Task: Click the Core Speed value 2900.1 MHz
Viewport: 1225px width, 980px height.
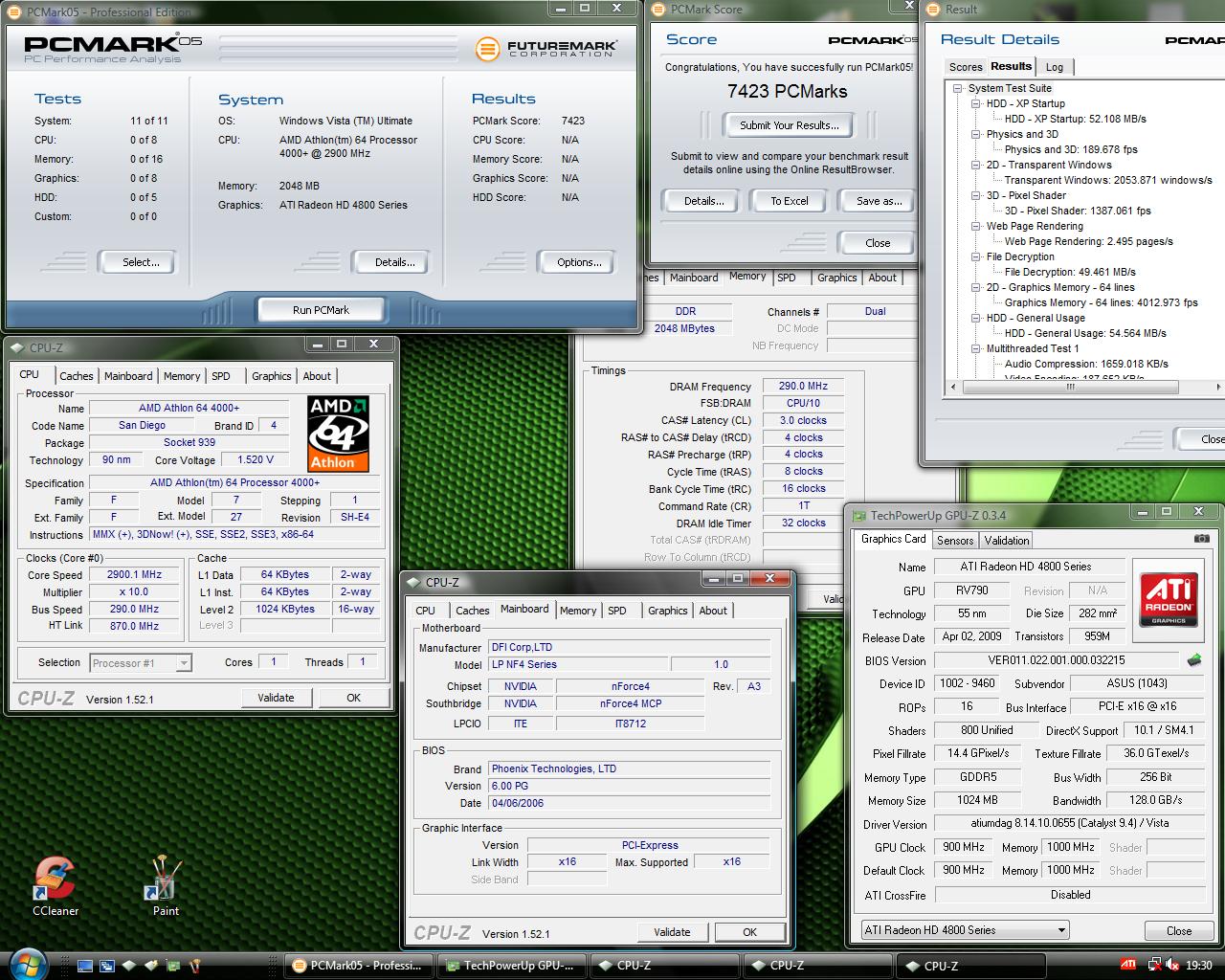Action: 134,575
